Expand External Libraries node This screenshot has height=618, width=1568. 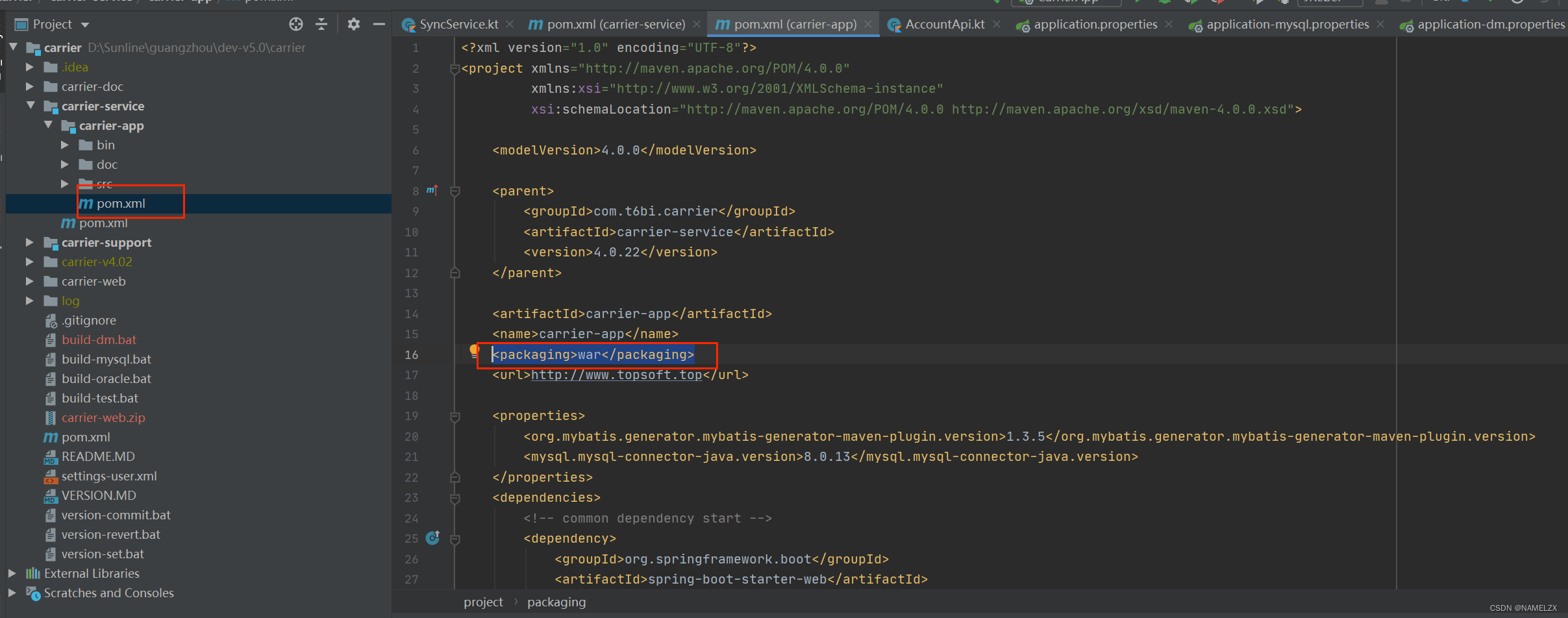pos(12,573)
